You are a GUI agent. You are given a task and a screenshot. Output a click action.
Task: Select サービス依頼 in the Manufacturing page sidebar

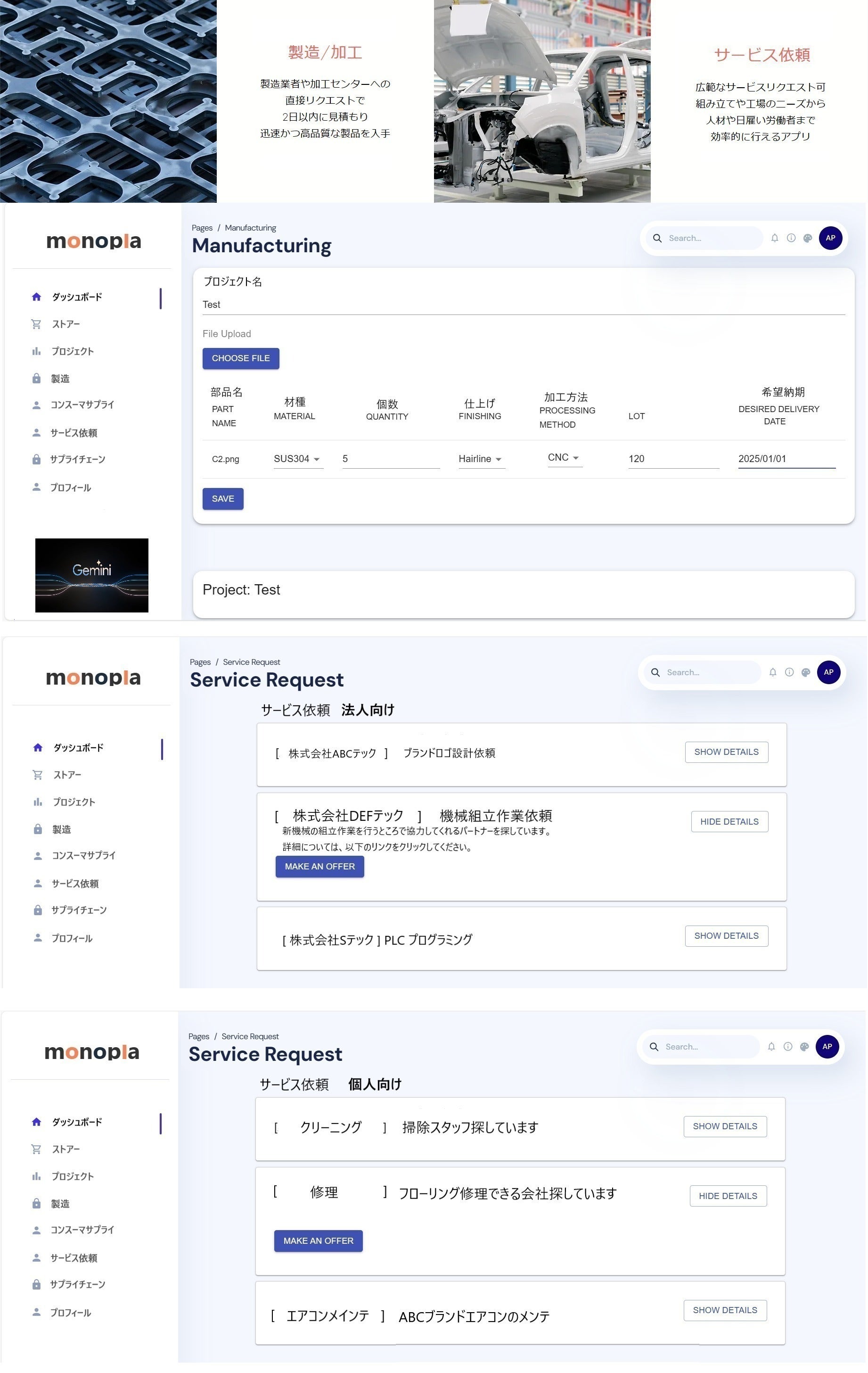tap(74, 433)
